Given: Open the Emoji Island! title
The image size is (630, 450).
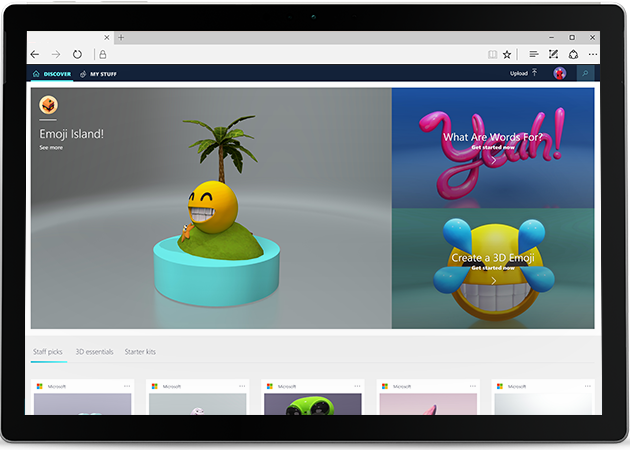Looking at the screenshot, I should click(72, 134).
